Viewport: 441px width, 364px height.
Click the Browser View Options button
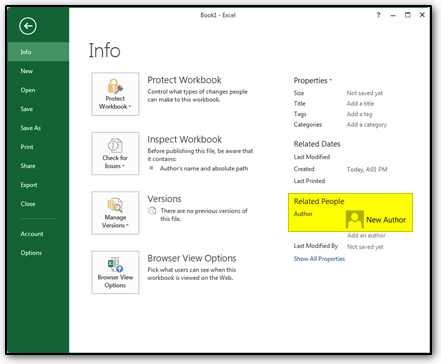(x=115, y=272)
